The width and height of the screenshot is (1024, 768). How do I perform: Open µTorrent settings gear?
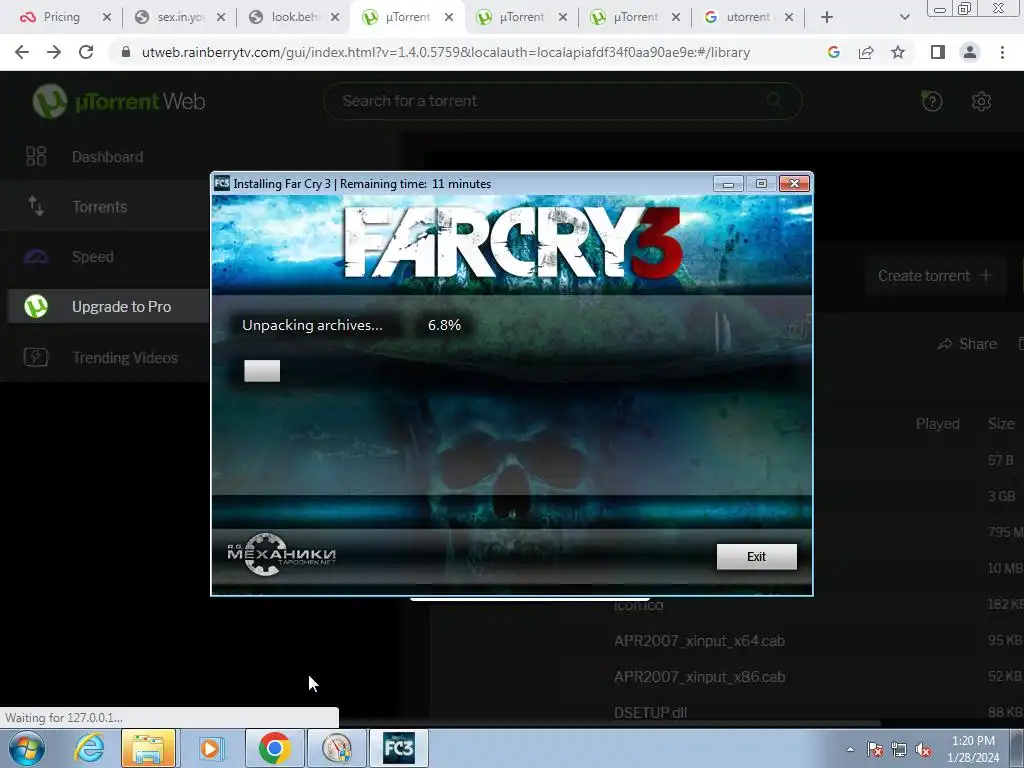pos(981,101)
